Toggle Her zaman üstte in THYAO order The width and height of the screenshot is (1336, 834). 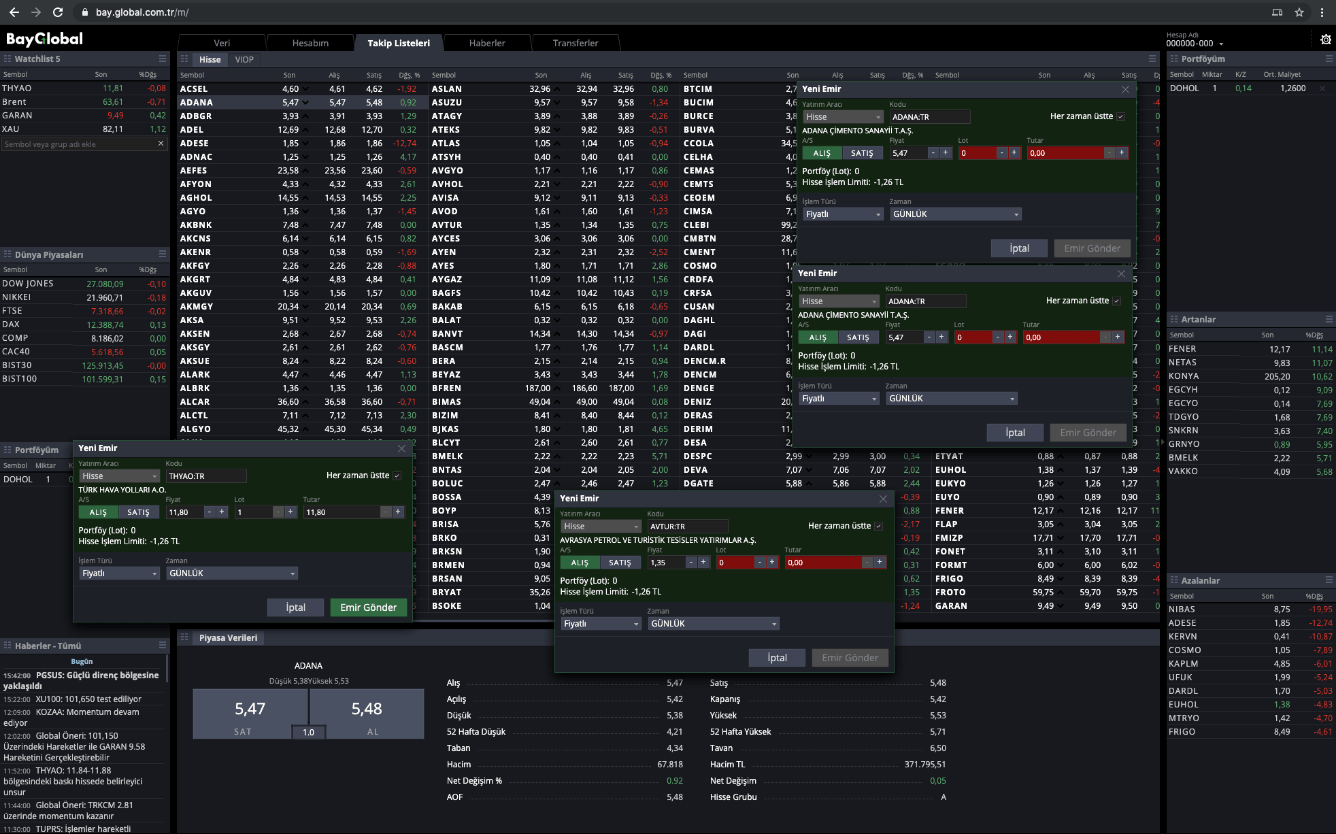click(x=397, y=476)
